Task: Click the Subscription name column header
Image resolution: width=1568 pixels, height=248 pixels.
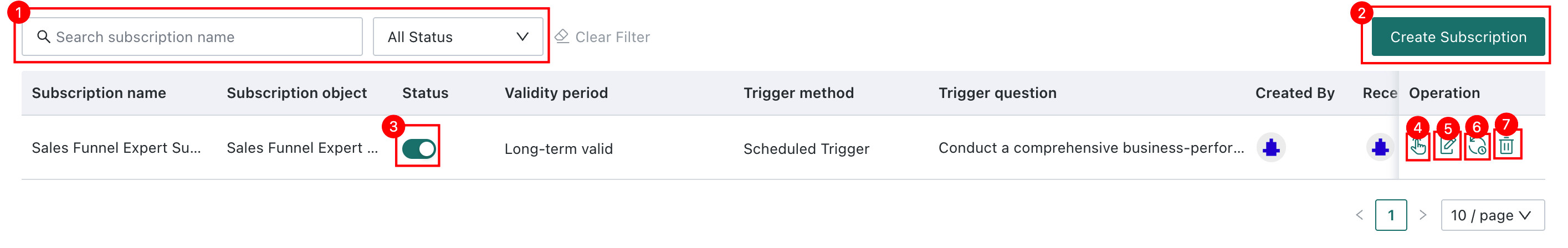Action: pyautogui.click(x=99, y=93)
